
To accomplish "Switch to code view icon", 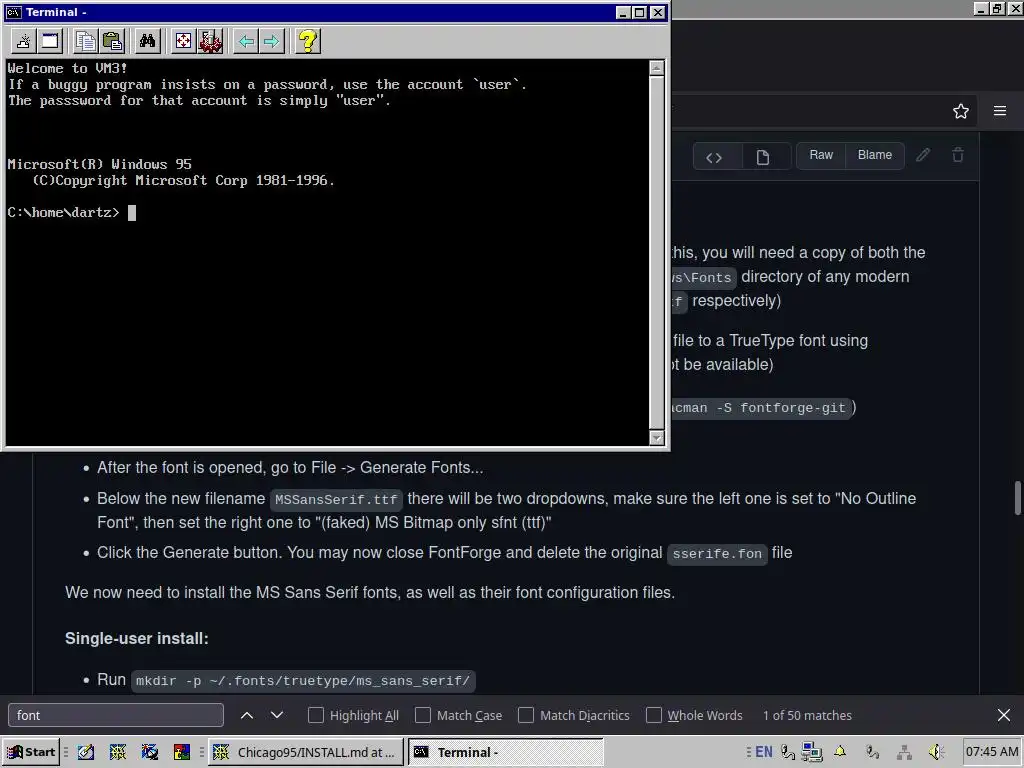I will [714, 157].
